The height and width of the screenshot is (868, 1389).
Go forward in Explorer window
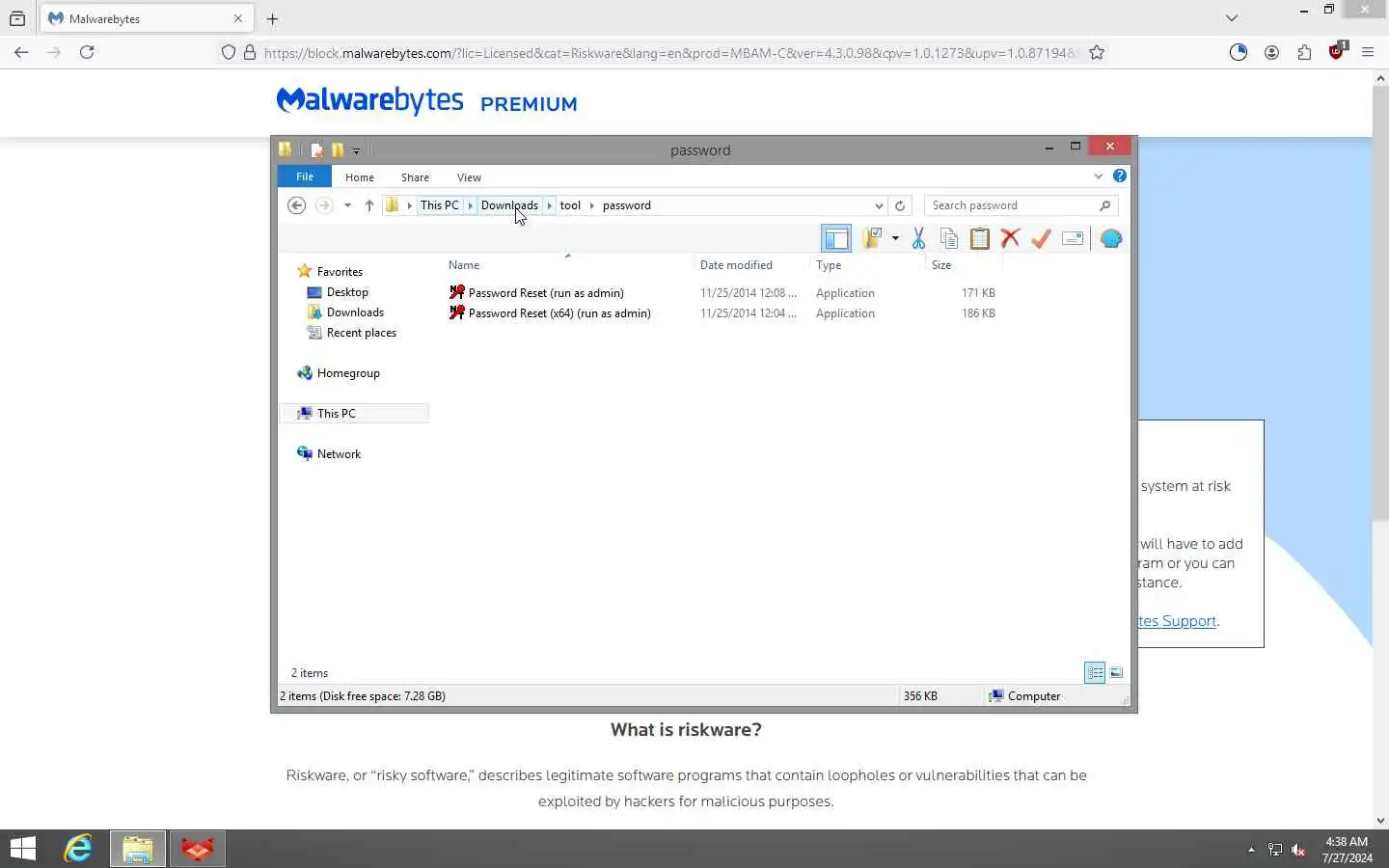pos(324,205)
